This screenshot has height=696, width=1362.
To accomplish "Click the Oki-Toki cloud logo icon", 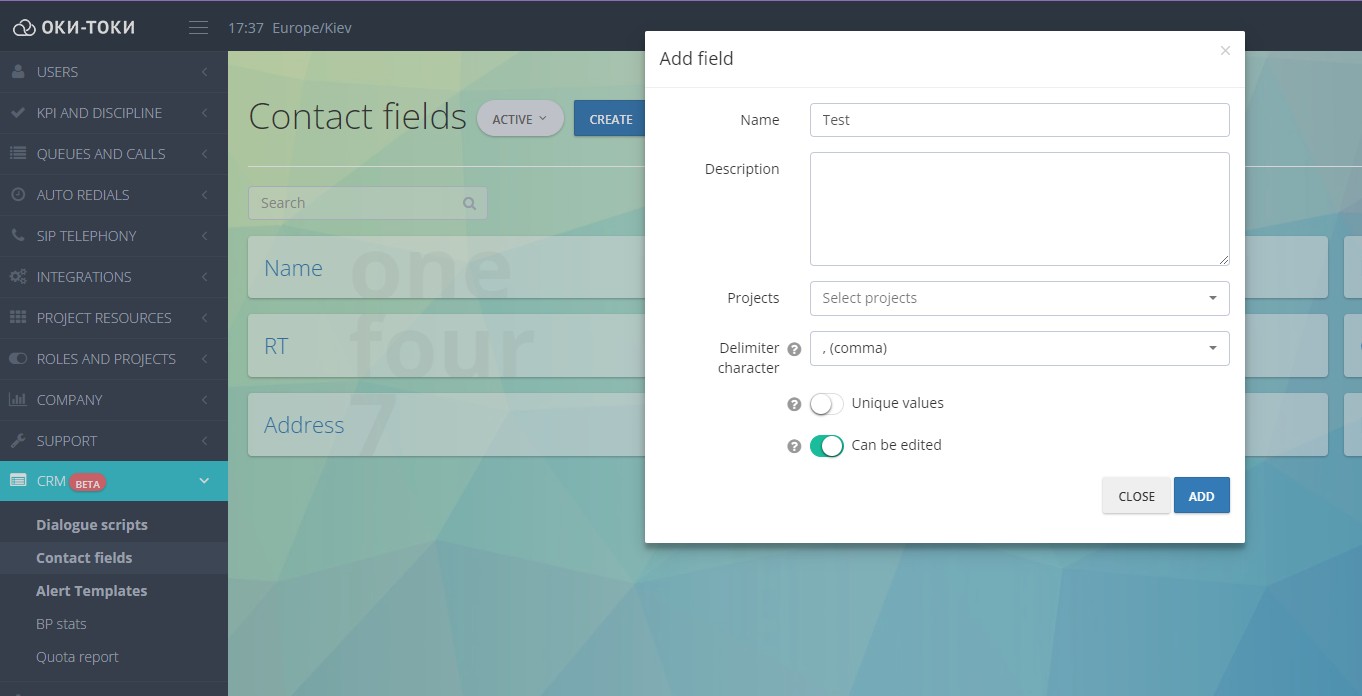I will 24,28.
